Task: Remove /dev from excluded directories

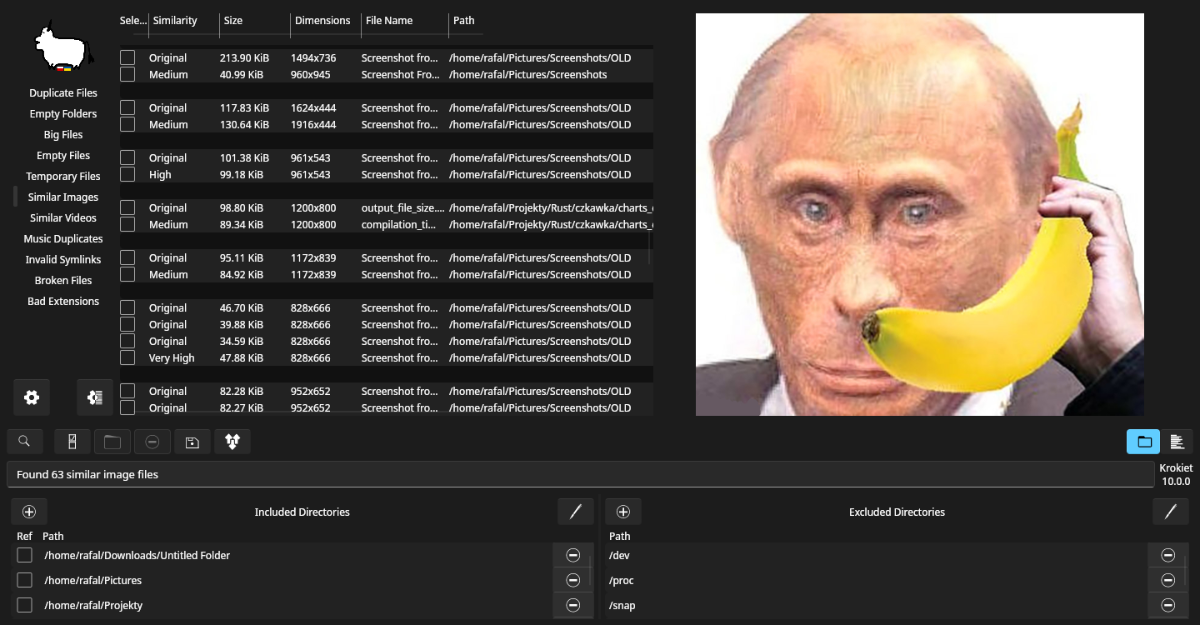Action: 1167,555
